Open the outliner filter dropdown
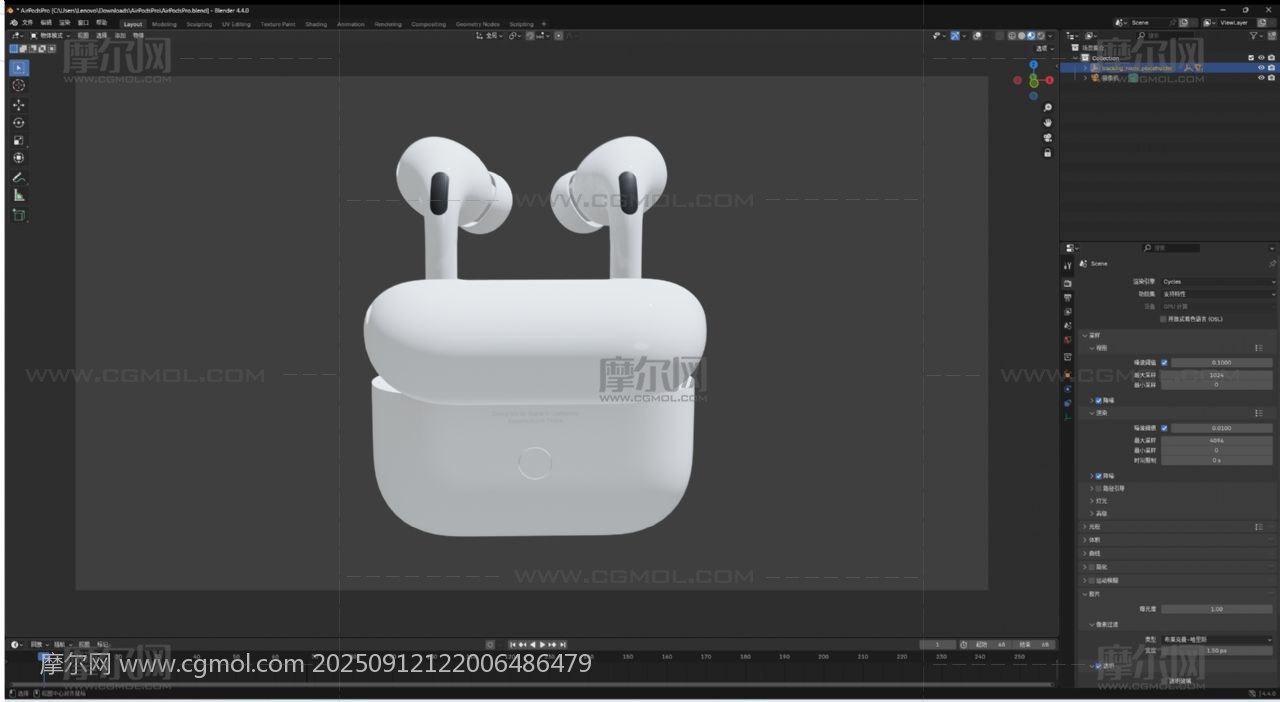This screenshot has height=702, width=1280. click(x=1257, y=36)
